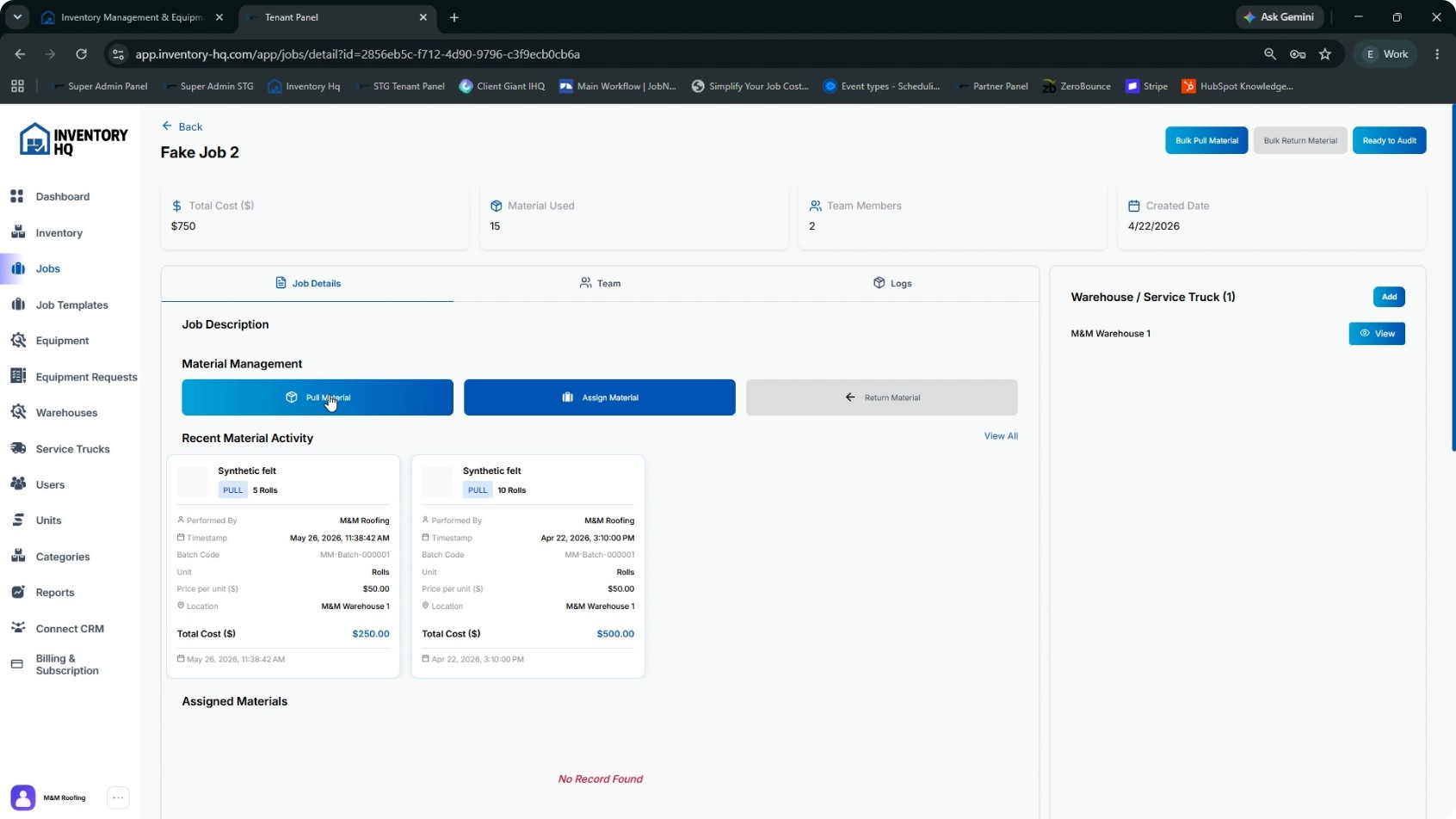This screenshot has height=819, width=1456.
Task: Go Back to the jobs list
Action: tap(182, 126)
